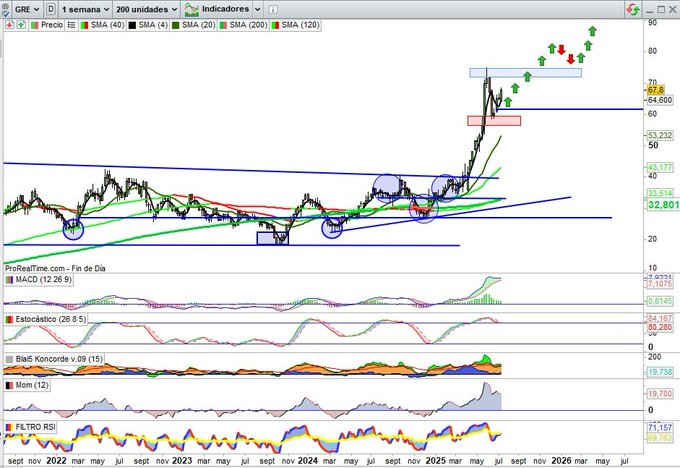Viewport: 680px width, 468px height.
Task: Click the Estocástico panel color icon
Action: click(x=9, y=320)
